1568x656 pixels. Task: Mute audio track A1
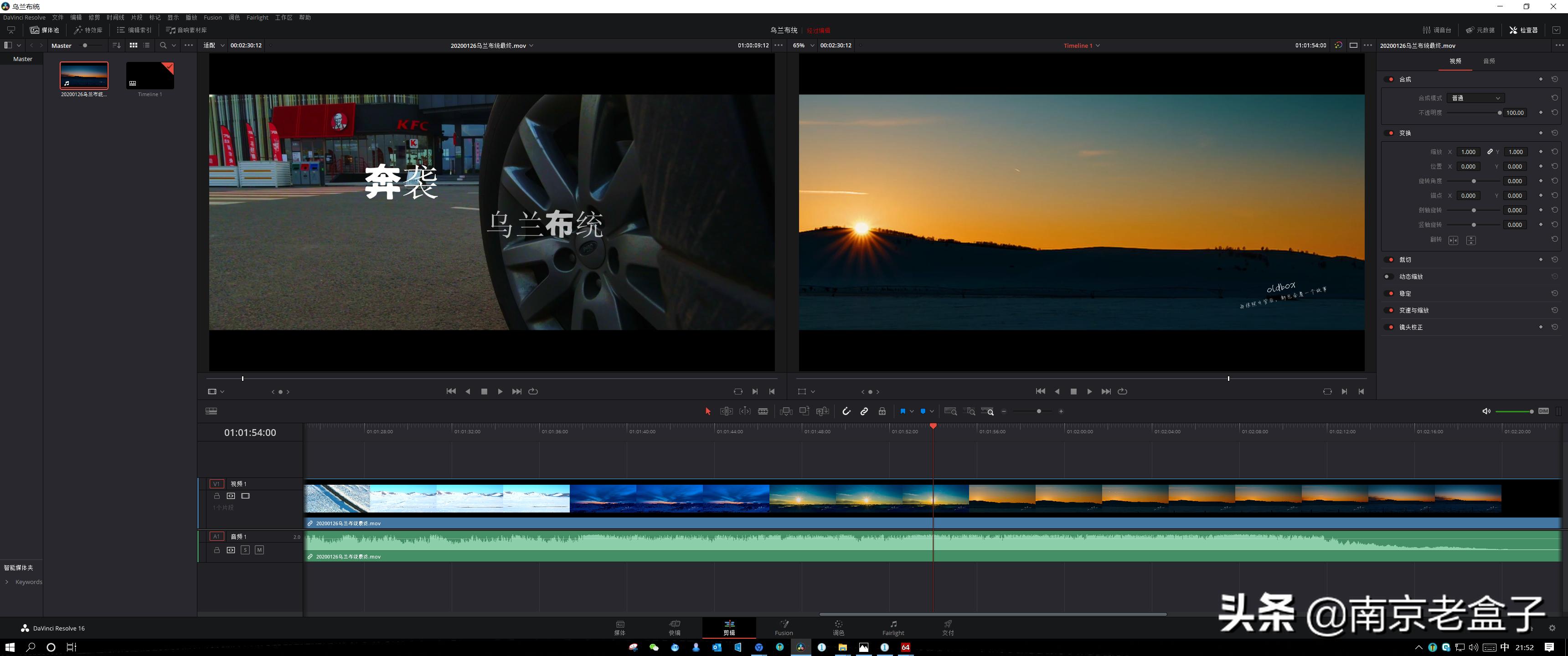click(x=259, y=550)
